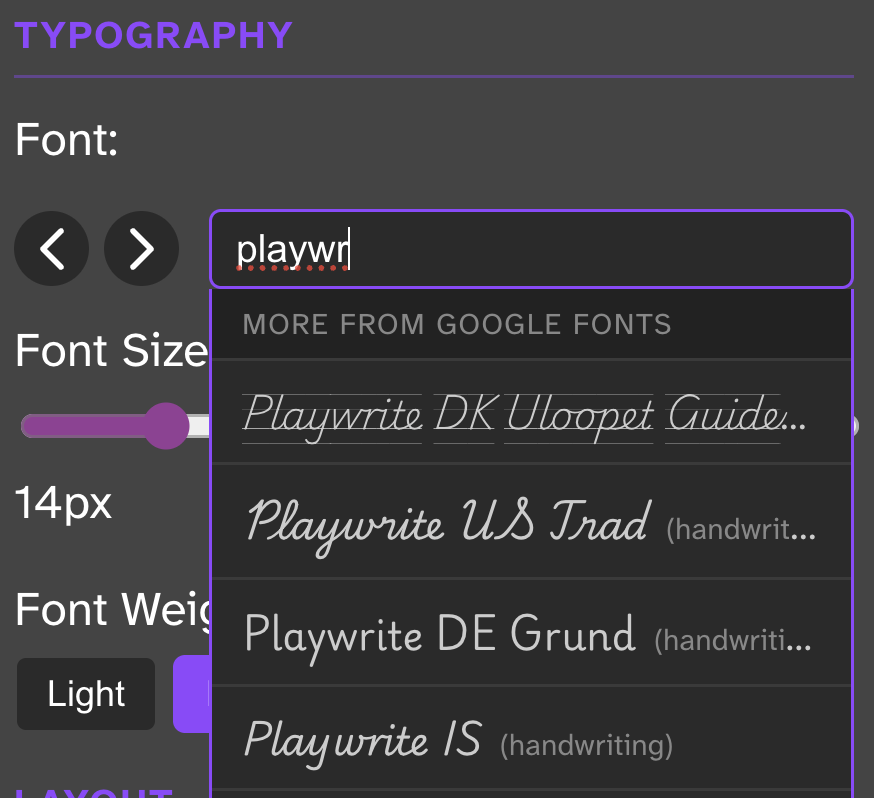
Task: Click the next font arrow
Action: (x=141, y=248)
